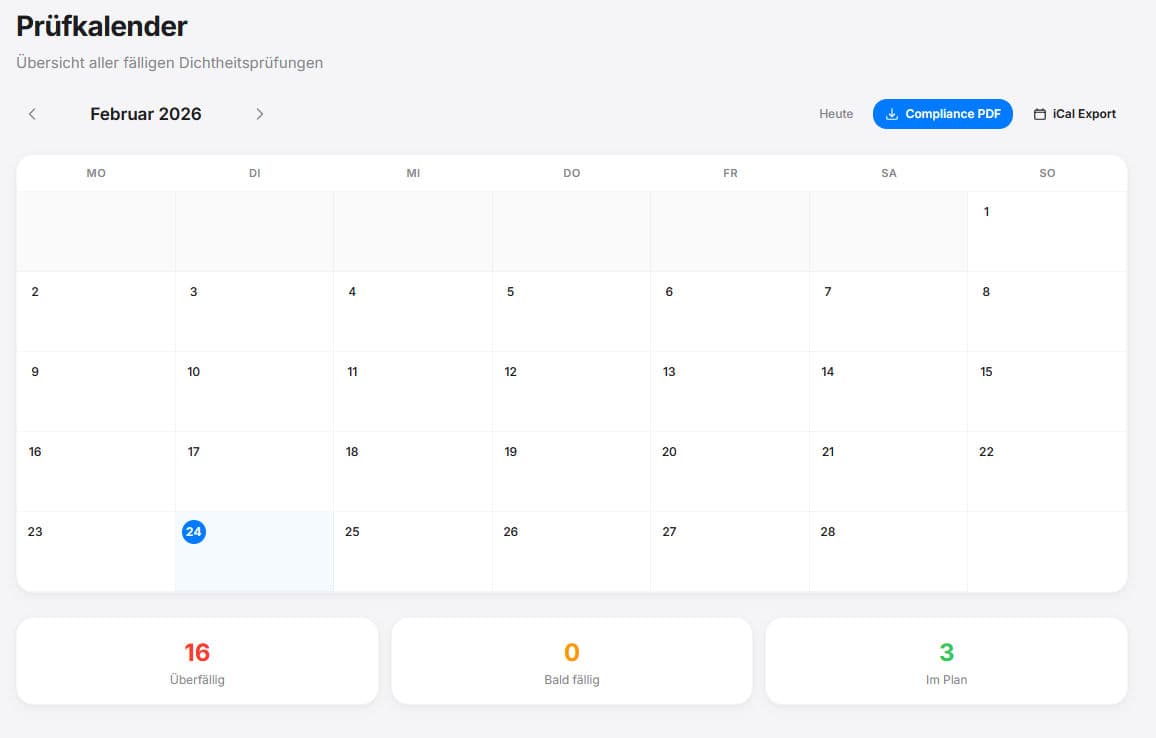The height and width of the screenshot is (738, 1156).
Task: Select day 9 in the calendar
Action: pyautogui.click(x=96, y=391)
